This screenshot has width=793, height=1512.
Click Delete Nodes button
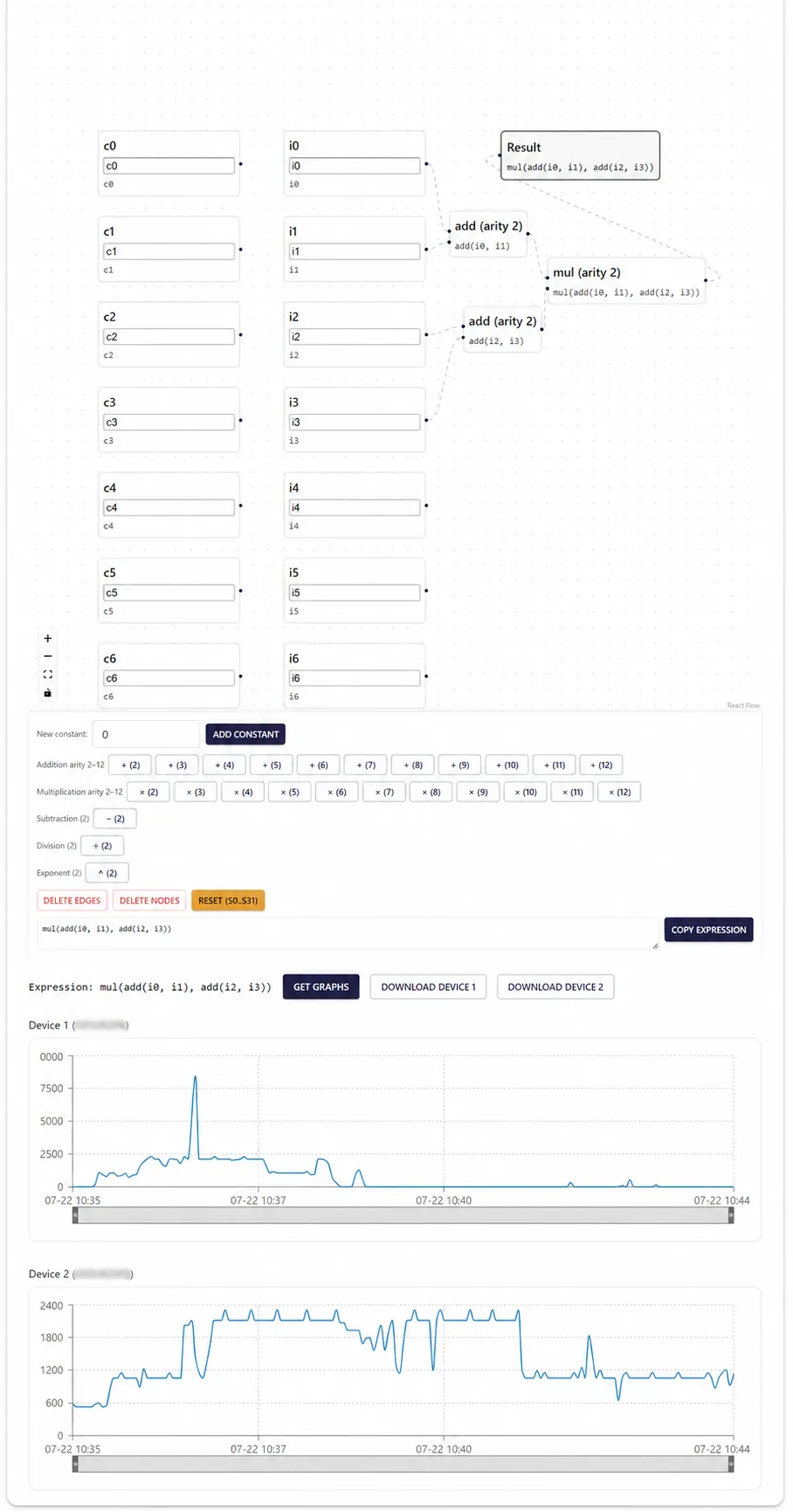coord(149,900)
